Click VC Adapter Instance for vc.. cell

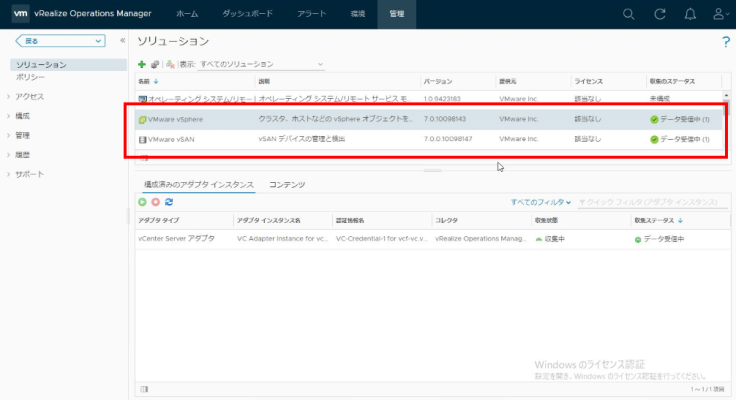[x=282, y=238]
